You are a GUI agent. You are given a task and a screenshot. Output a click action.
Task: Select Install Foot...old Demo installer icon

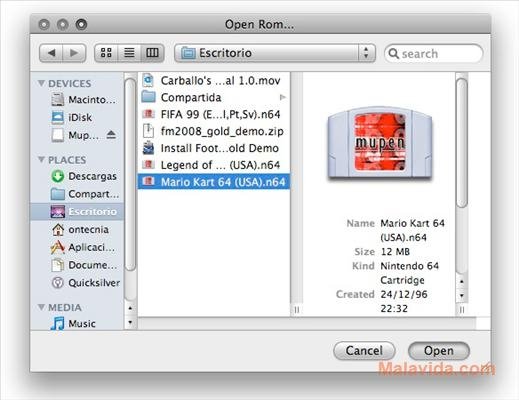point(148,148)
